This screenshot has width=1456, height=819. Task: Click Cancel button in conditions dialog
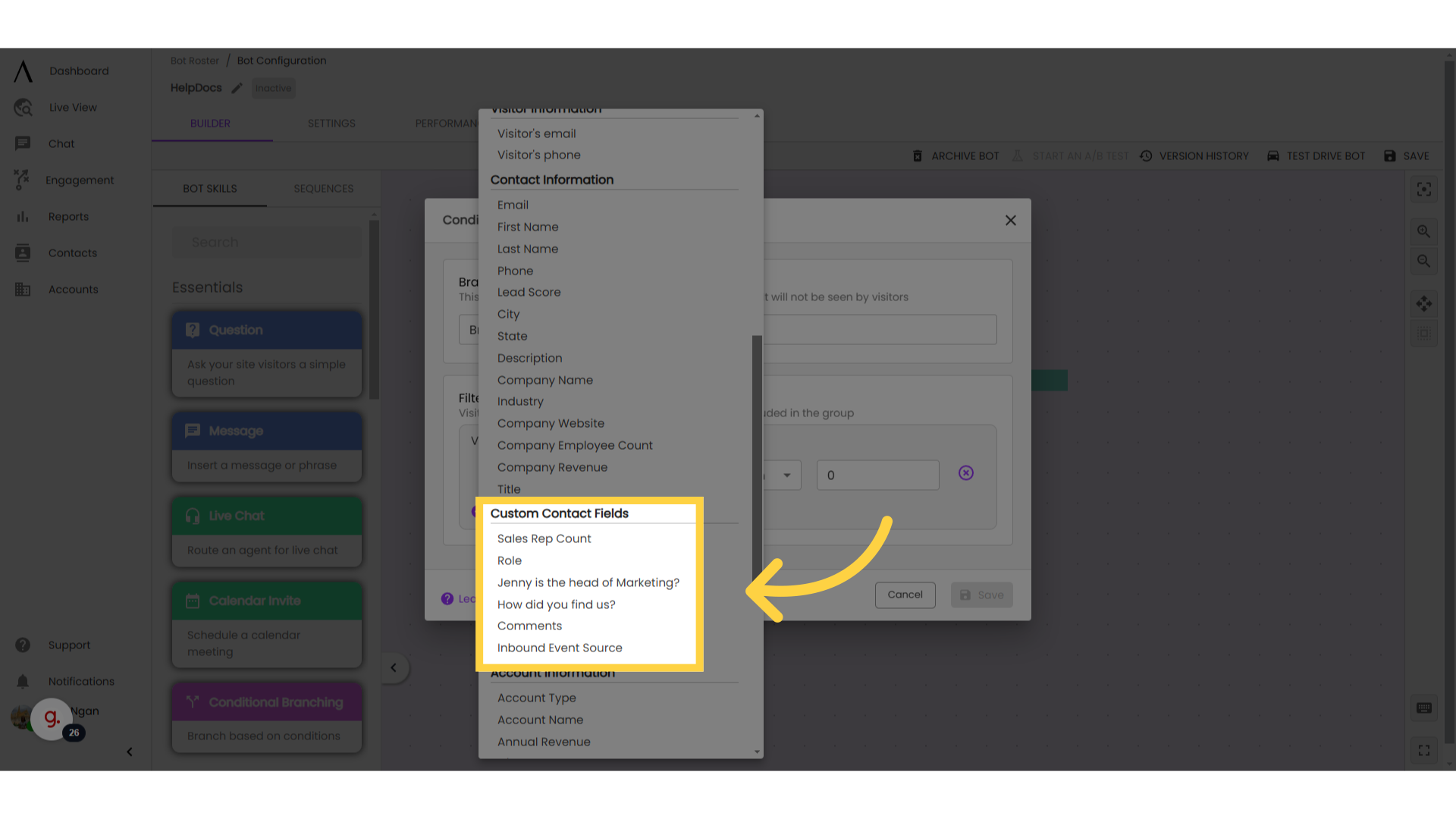tap(905, 594)
